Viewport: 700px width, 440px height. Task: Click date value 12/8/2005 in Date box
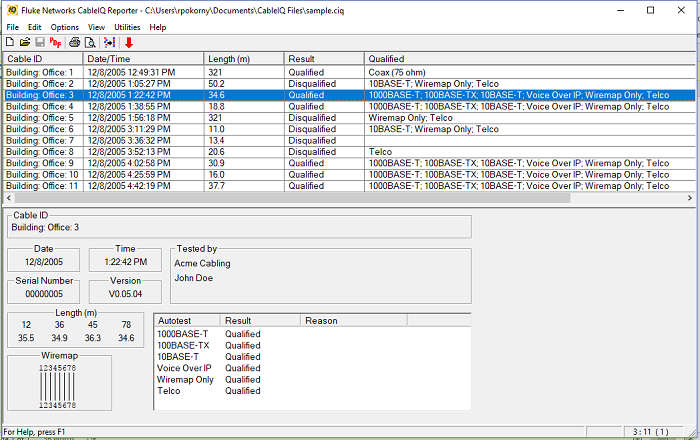pyautogui.click(x=44, y=262)
